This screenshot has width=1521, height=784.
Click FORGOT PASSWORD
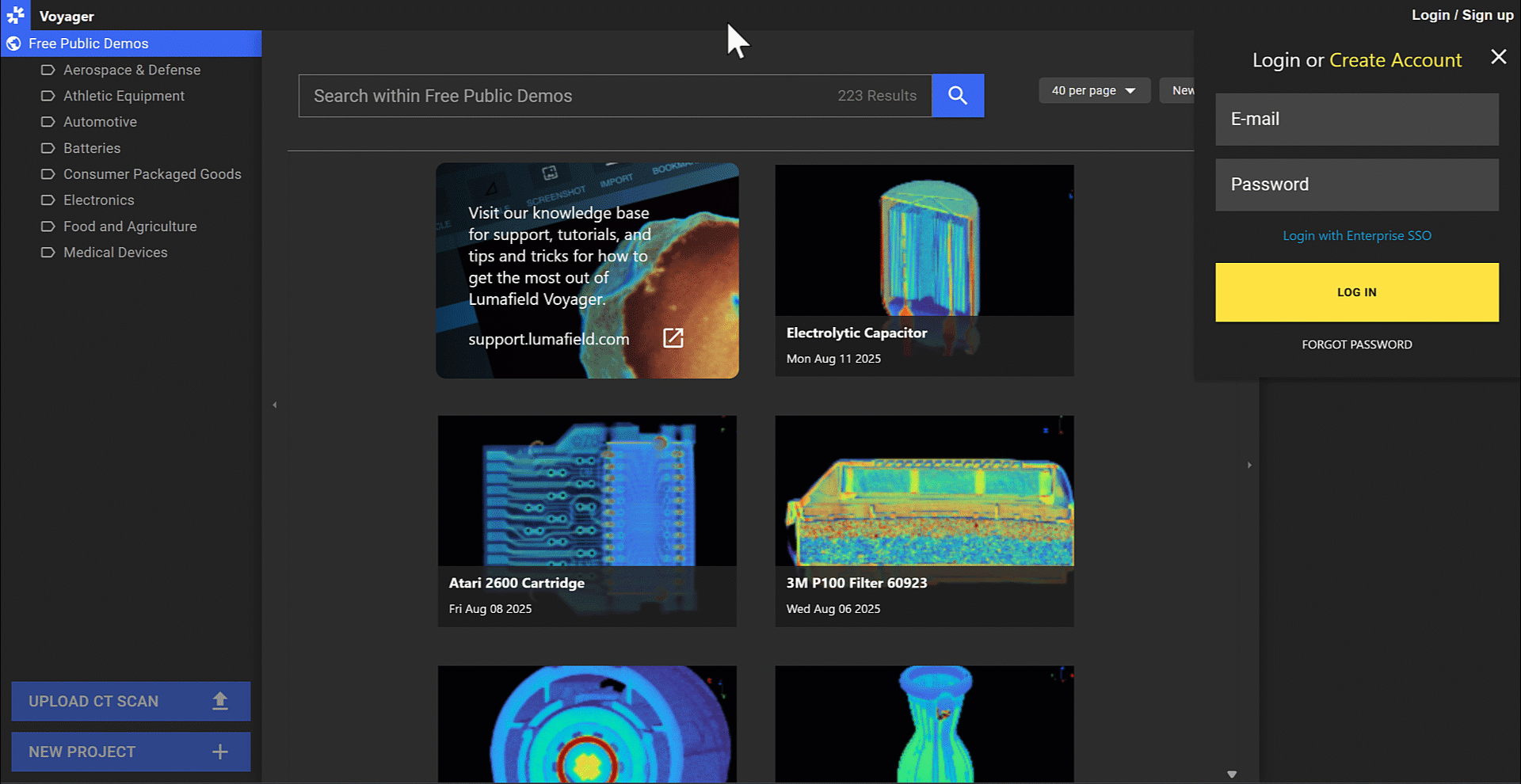[1356, 344]
